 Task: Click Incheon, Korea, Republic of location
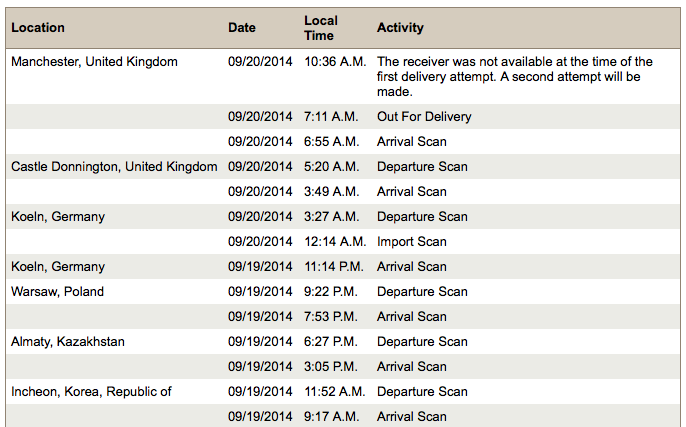(x=91, y=392)
